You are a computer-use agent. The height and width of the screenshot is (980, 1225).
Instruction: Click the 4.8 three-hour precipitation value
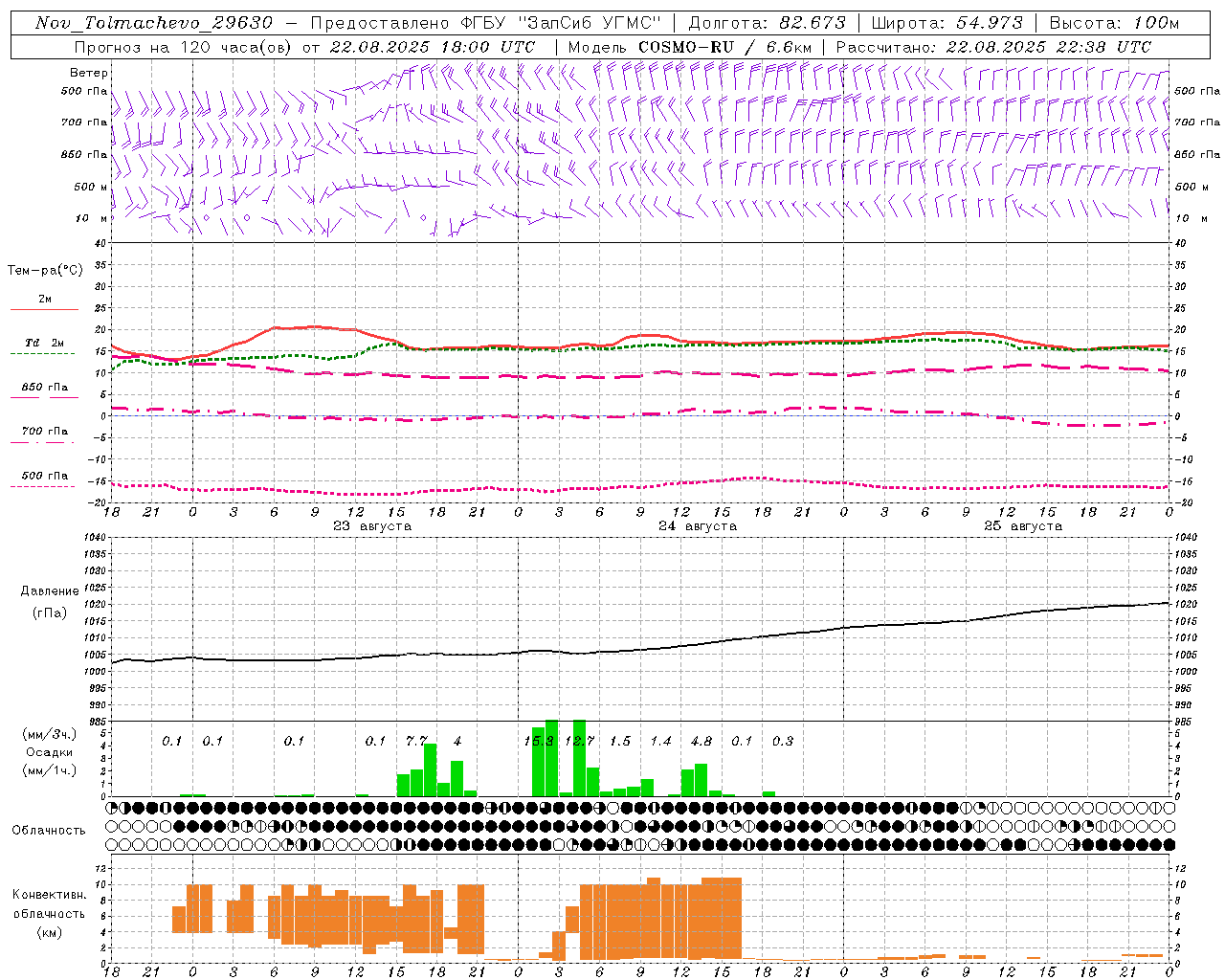[702, 741]
